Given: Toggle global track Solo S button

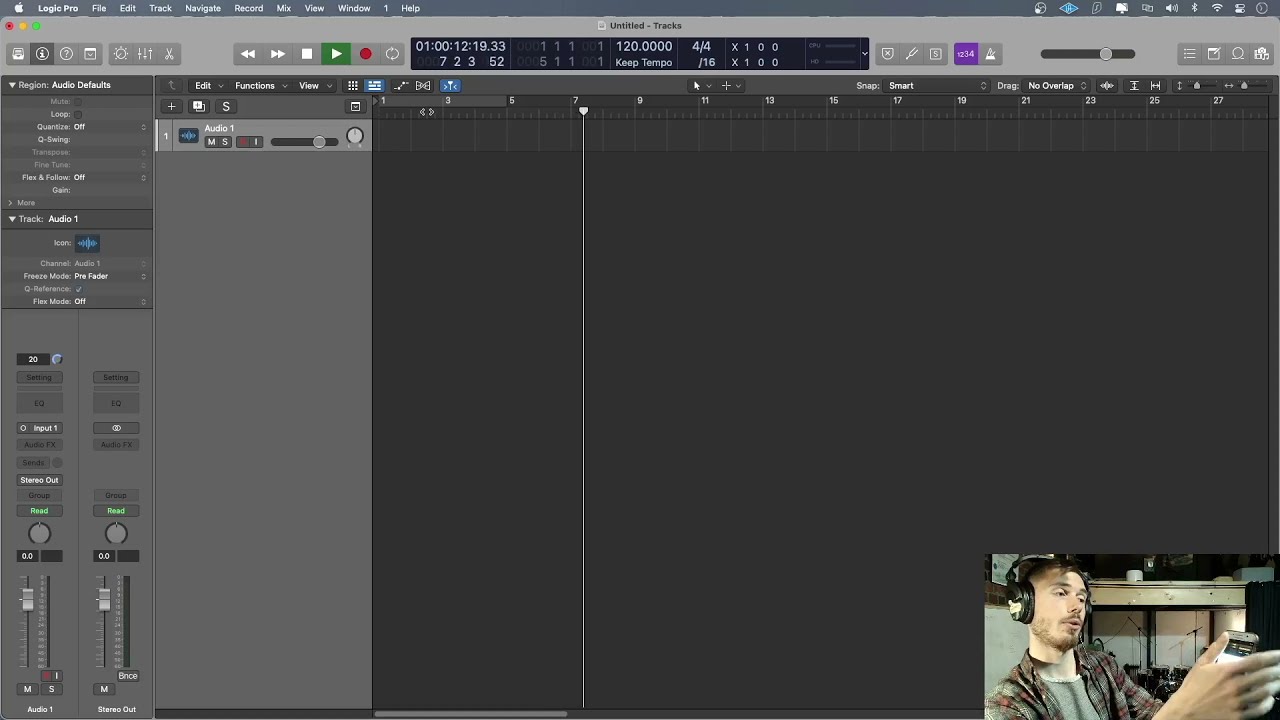Looking at the screenshot, I should point(226,106).
